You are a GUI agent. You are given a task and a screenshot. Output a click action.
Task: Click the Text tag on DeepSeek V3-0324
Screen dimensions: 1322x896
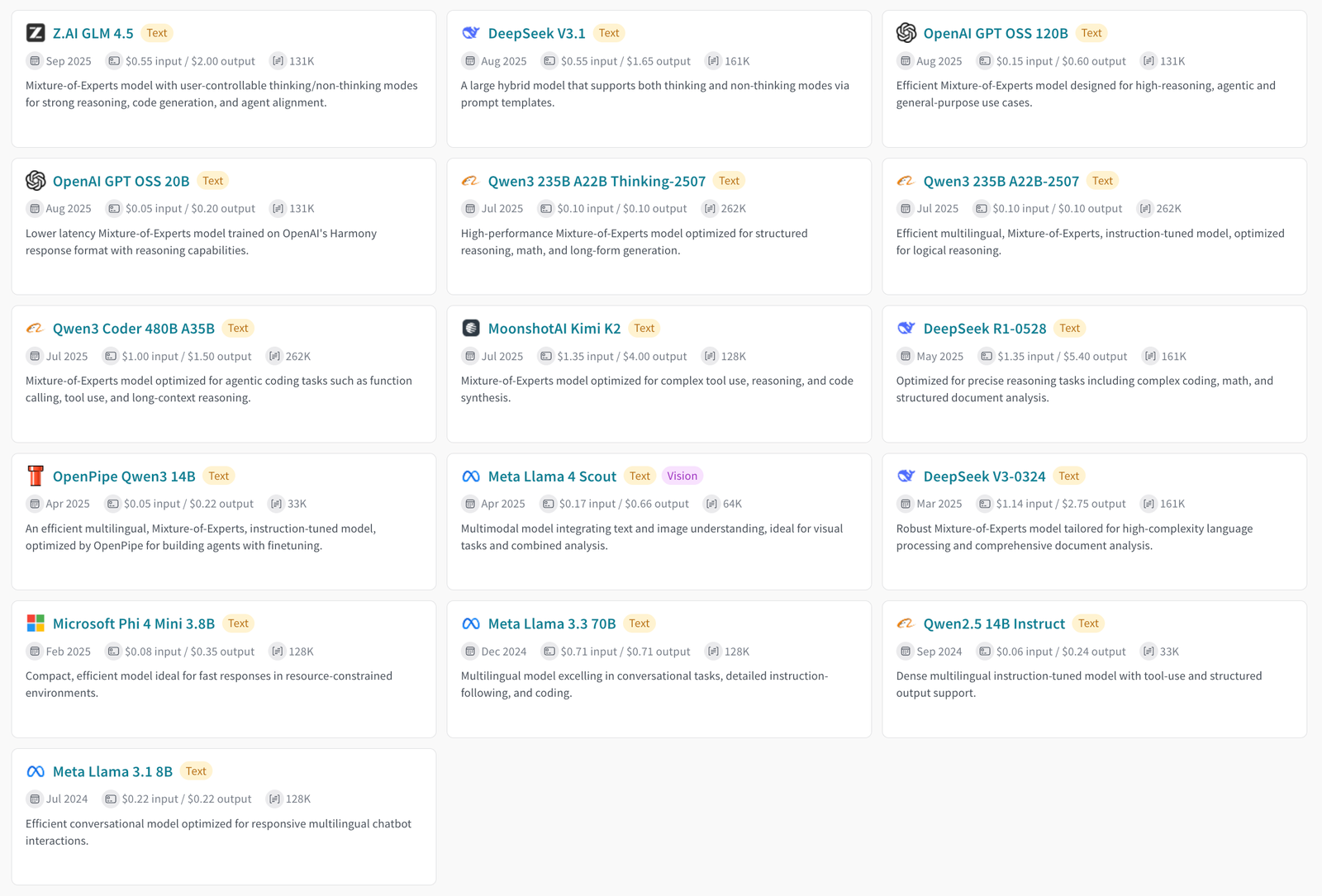(1068, 476)
